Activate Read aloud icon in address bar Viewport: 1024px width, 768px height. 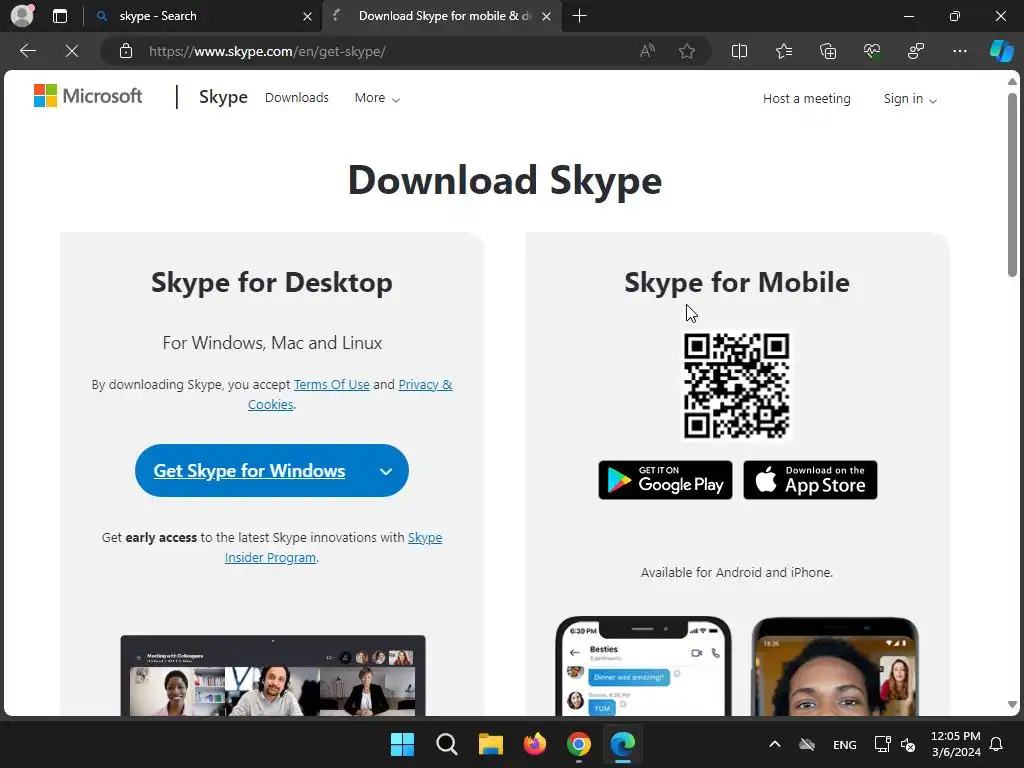(647, 51)
